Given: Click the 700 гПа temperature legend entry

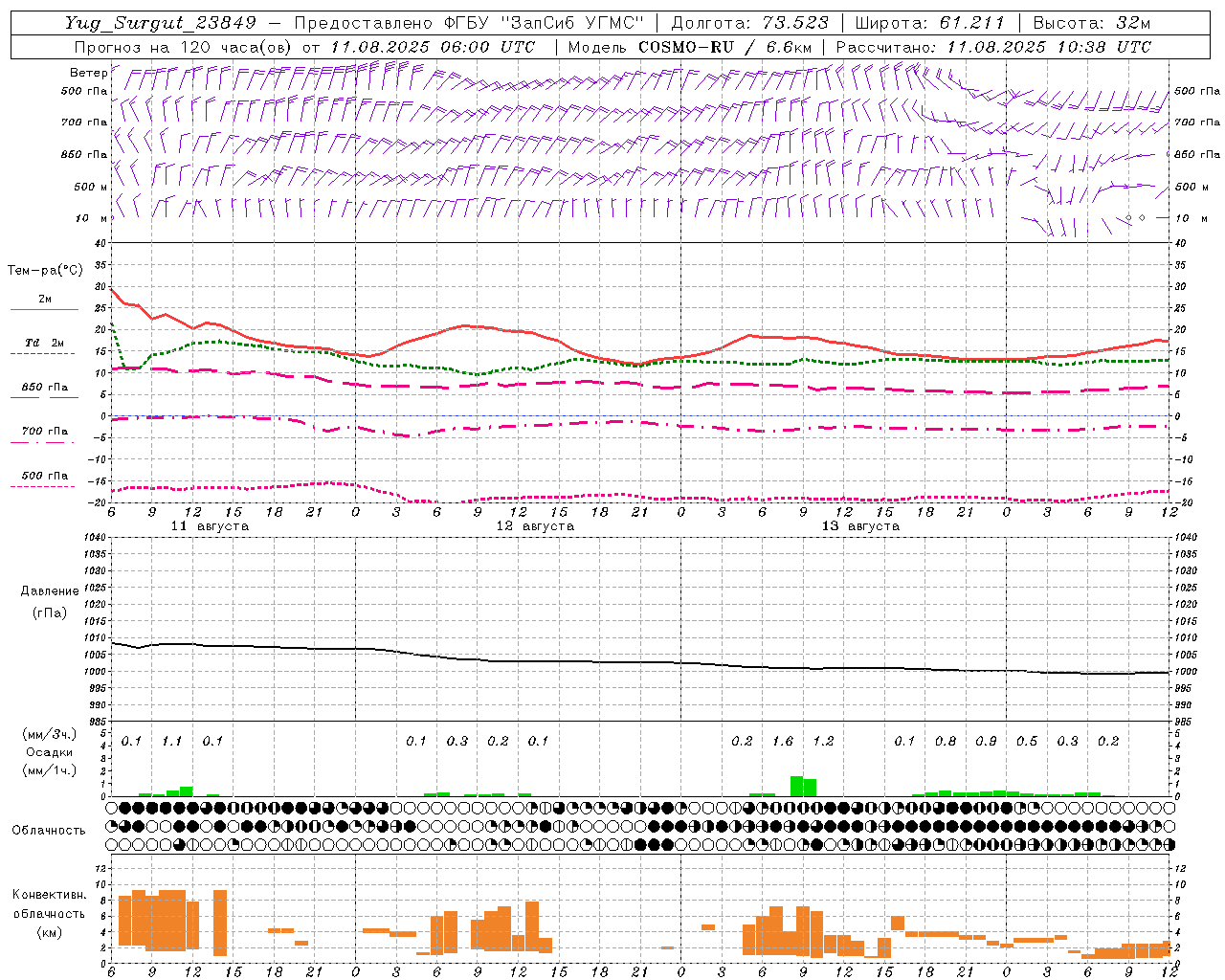Looking at the screenshot, I should click(x=44, y=432).
